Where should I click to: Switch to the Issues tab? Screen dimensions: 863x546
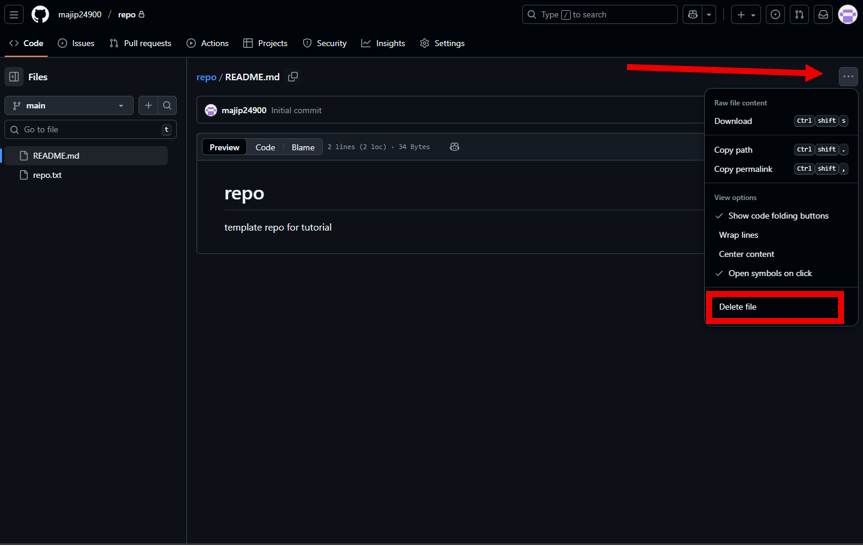76,43
